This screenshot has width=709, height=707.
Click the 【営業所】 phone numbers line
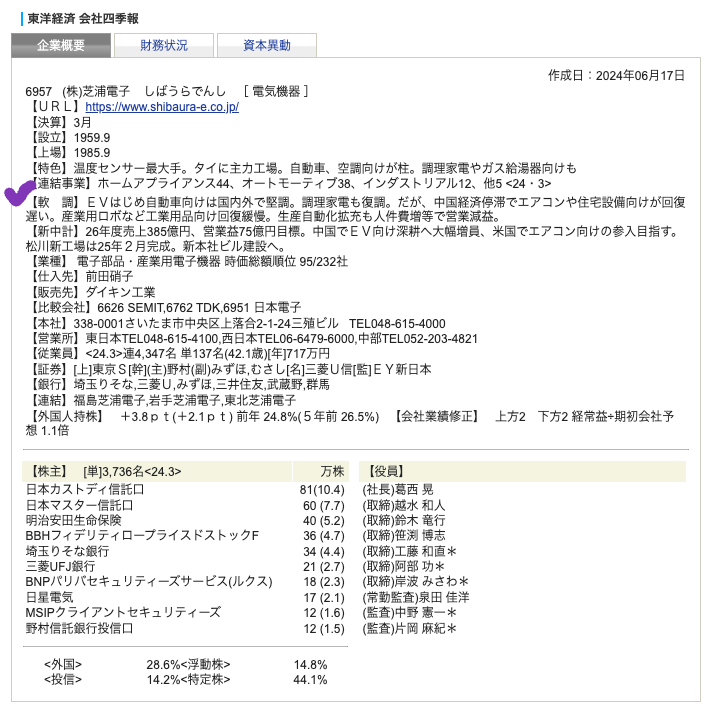pos(252,339)
